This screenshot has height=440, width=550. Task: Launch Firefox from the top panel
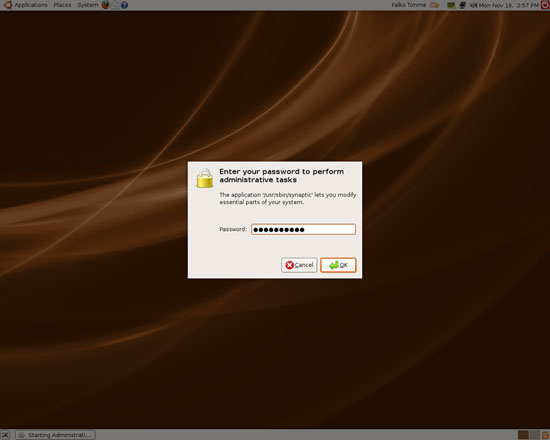click(105, 5)
